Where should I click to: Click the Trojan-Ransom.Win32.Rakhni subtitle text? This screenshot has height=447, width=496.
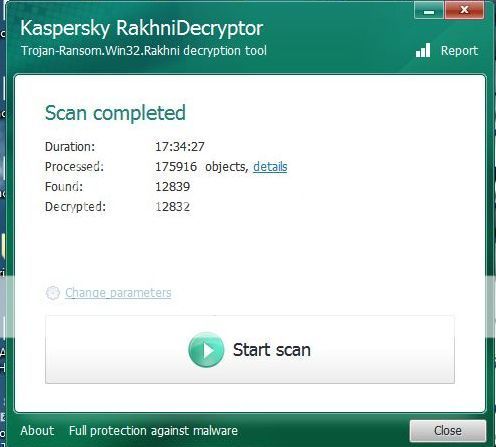coord(144,51)
